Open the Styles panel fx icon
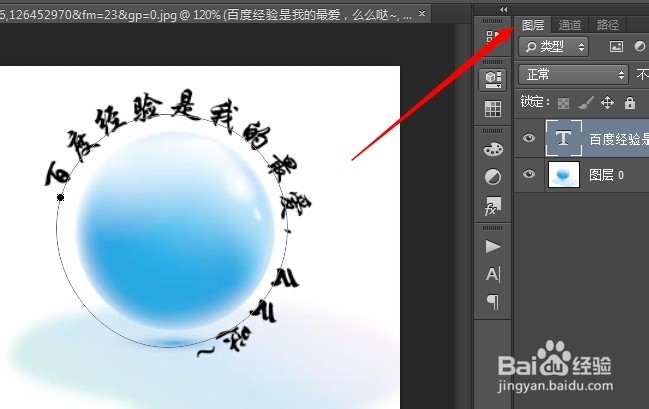649x409 pixels. click(493, 206)
